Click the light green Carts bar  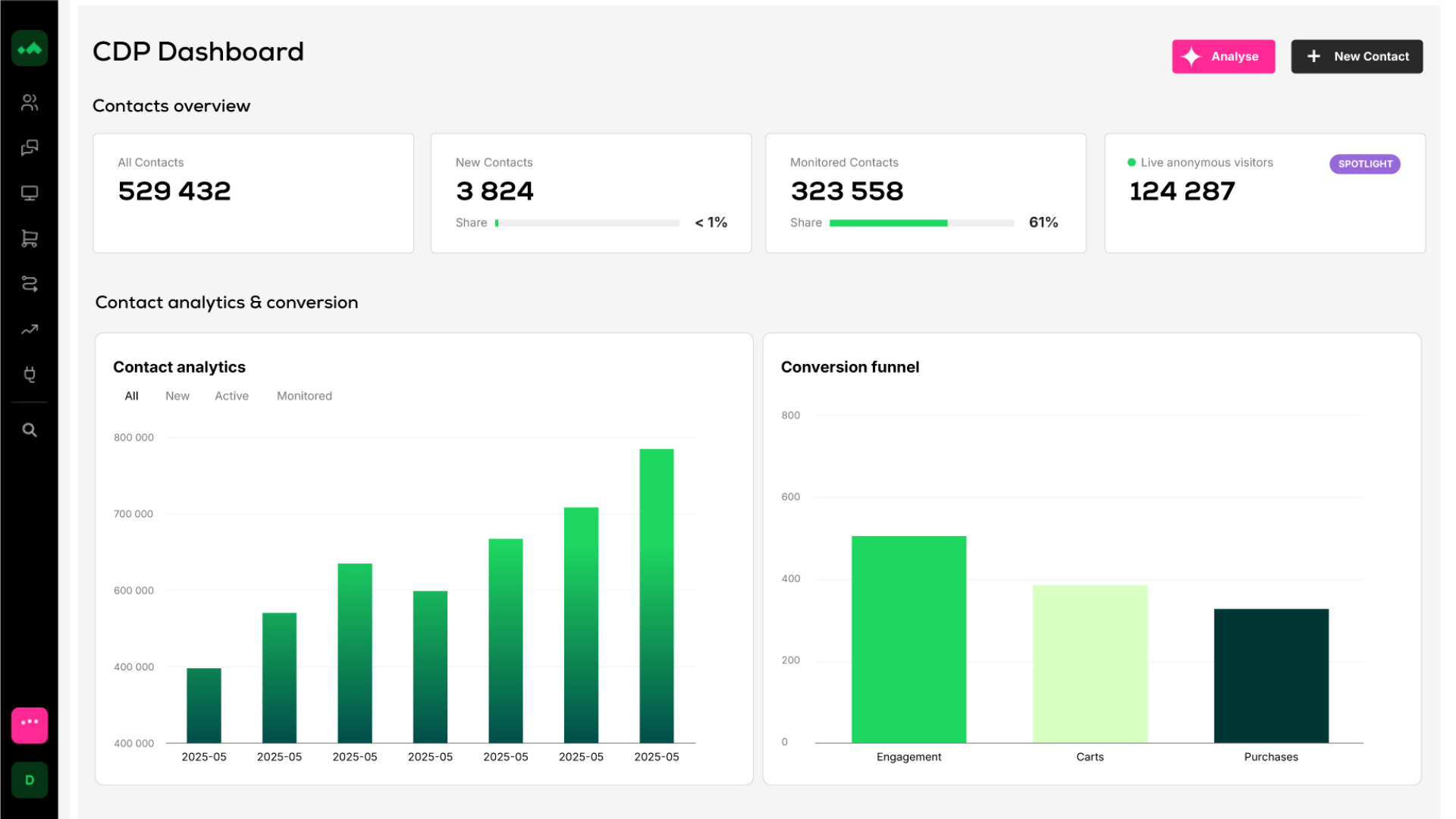[1090, 664]
